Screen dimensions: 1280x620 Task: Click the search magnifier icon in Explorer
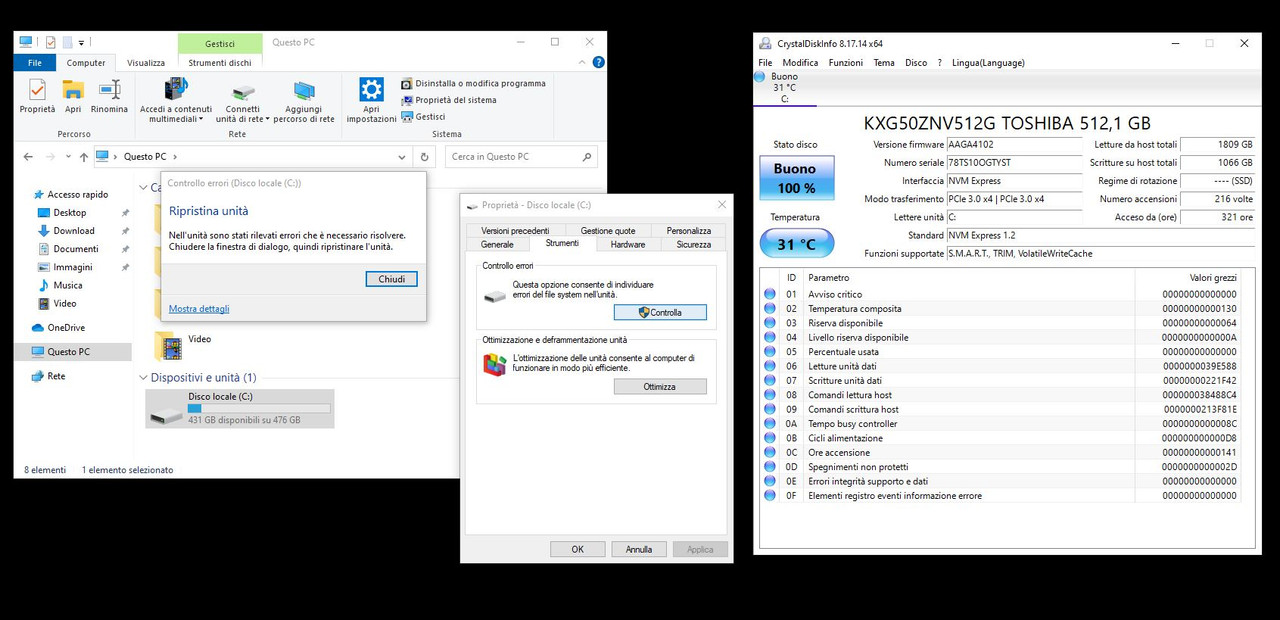587,157
